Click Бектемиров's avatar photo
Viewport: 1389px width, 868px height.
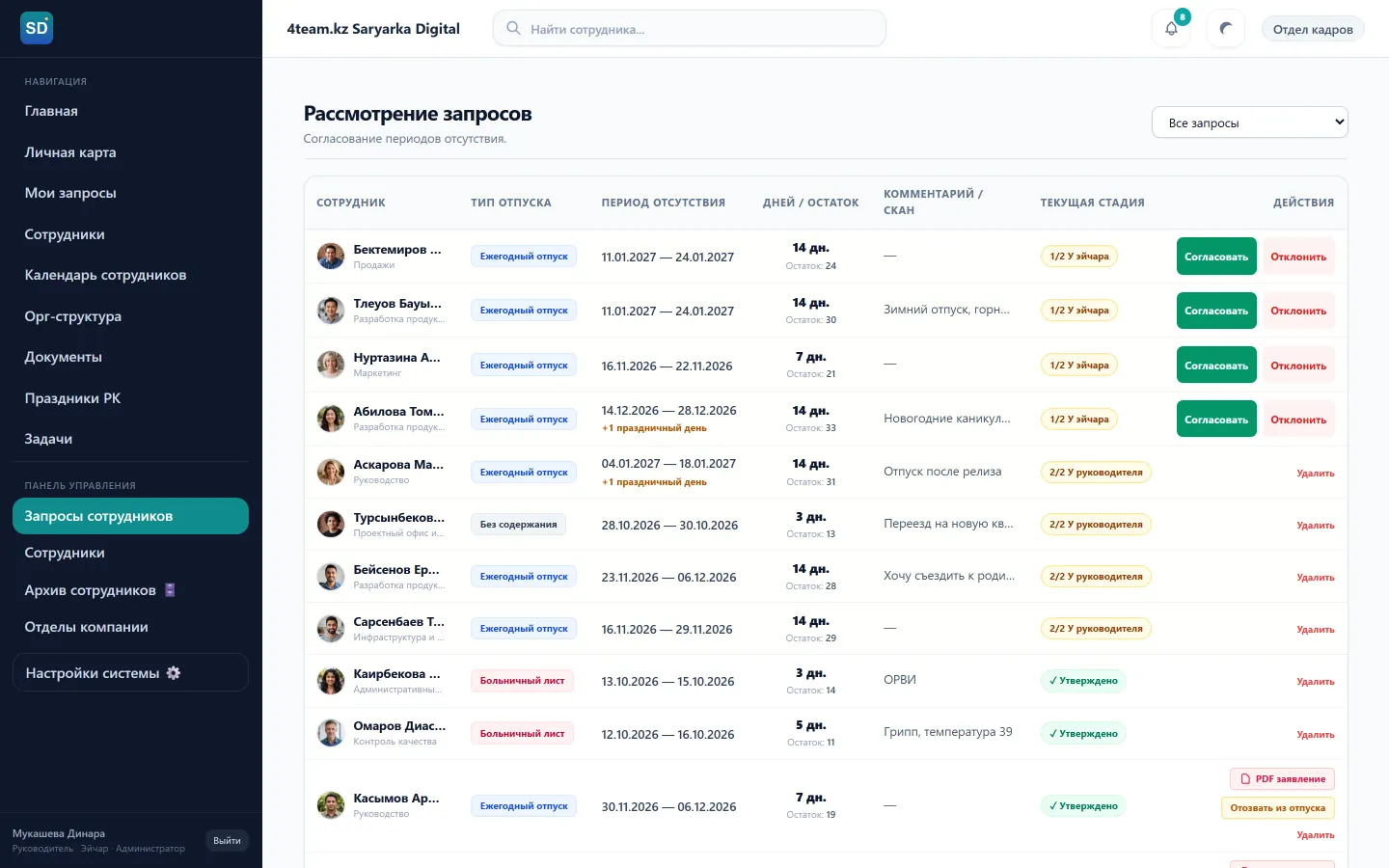331,257
